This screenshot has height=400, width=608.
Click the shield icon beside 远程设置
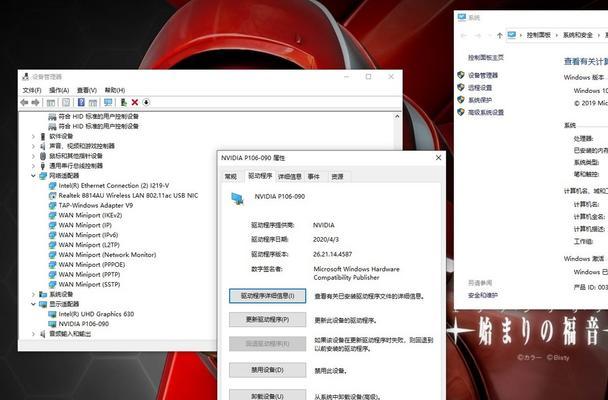coord(461,87)
